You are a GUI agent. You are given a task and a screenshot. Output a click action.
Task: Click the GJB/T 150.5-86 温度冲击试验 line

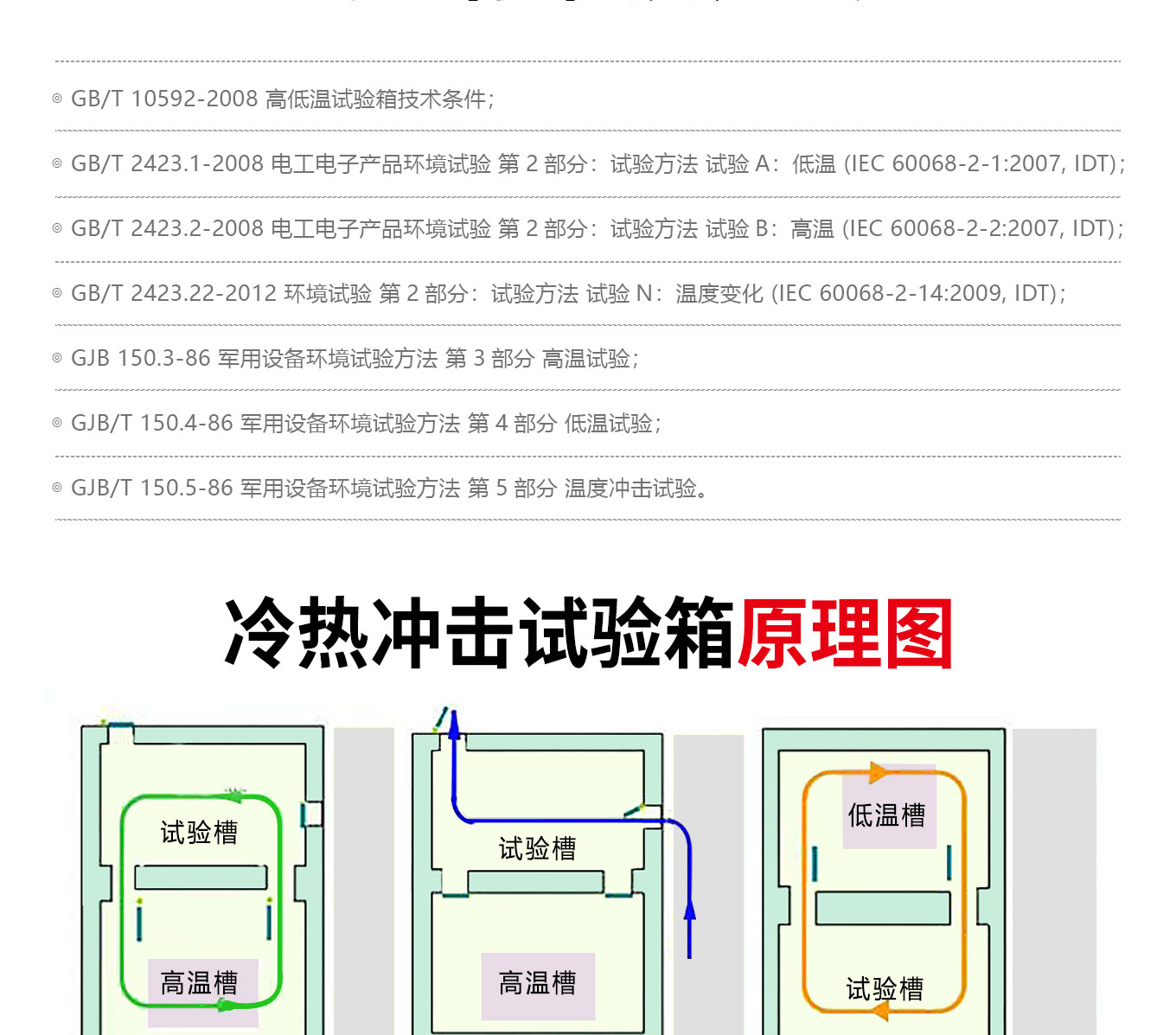click(x=389, y=489)
